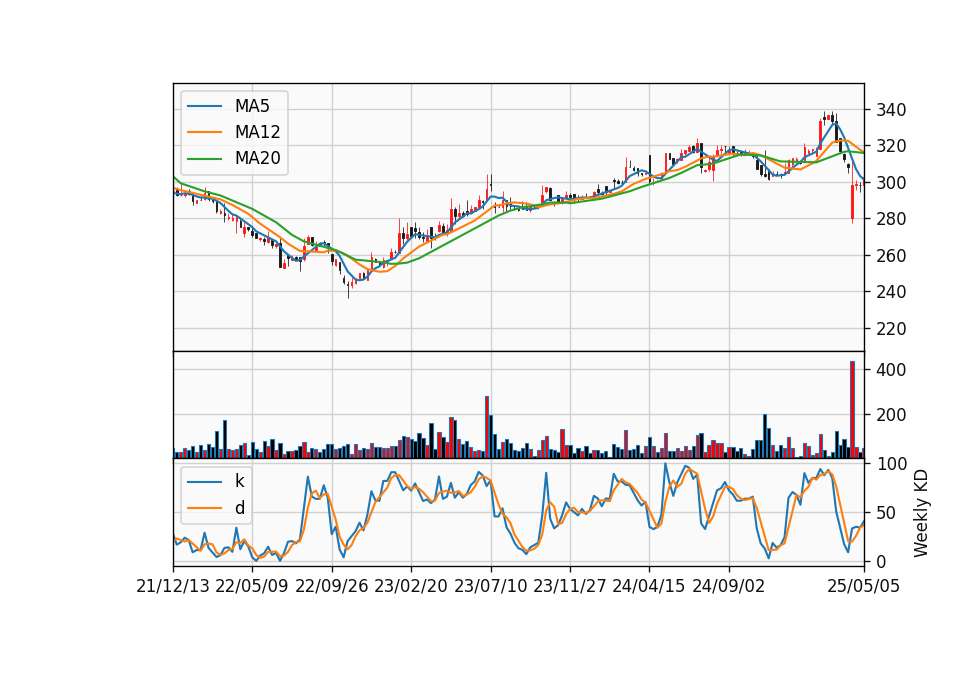Click the 50 KD axis label
The width and height of the screenshot is (960, 690).
pyautogui.click(x=886, y=512)
